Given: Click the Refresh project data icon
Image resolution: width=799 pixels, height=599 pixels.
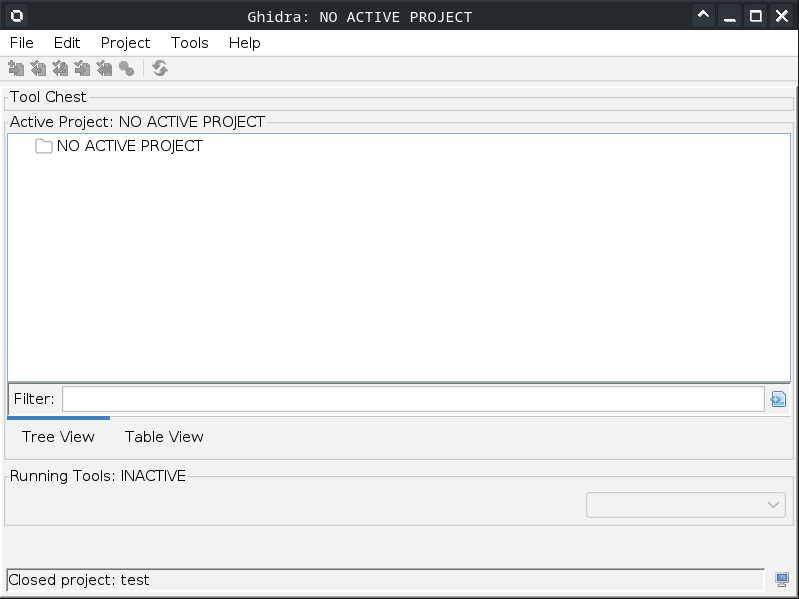Looking at the screenshot, I should click(160, 68).
